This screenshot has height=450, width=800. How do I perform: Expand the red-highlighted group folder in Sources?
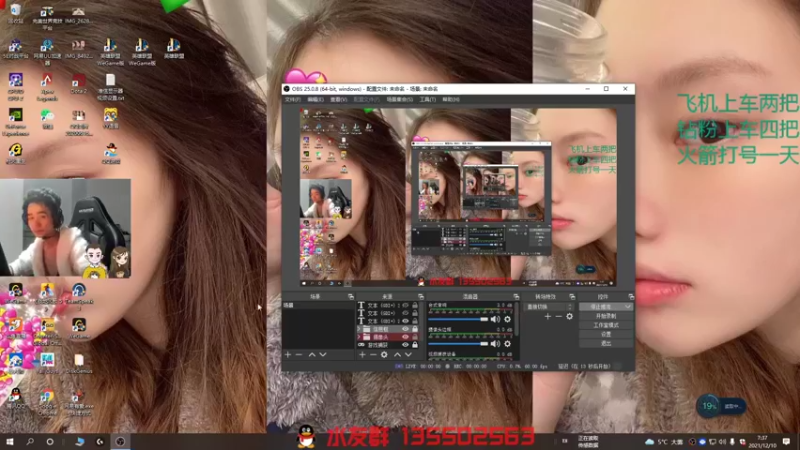click(359, 337)
